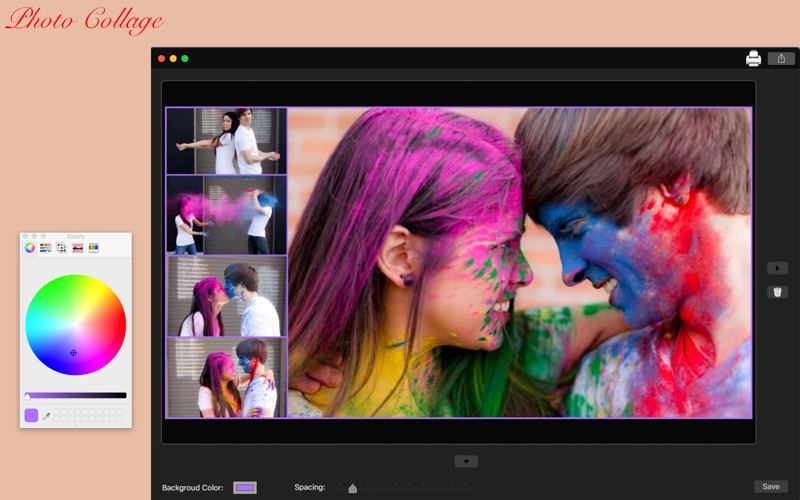The width and height of the screenshot is (800, 500).
Task: Select the color wheel tab in Colors
Action: (x=30, y=247)
